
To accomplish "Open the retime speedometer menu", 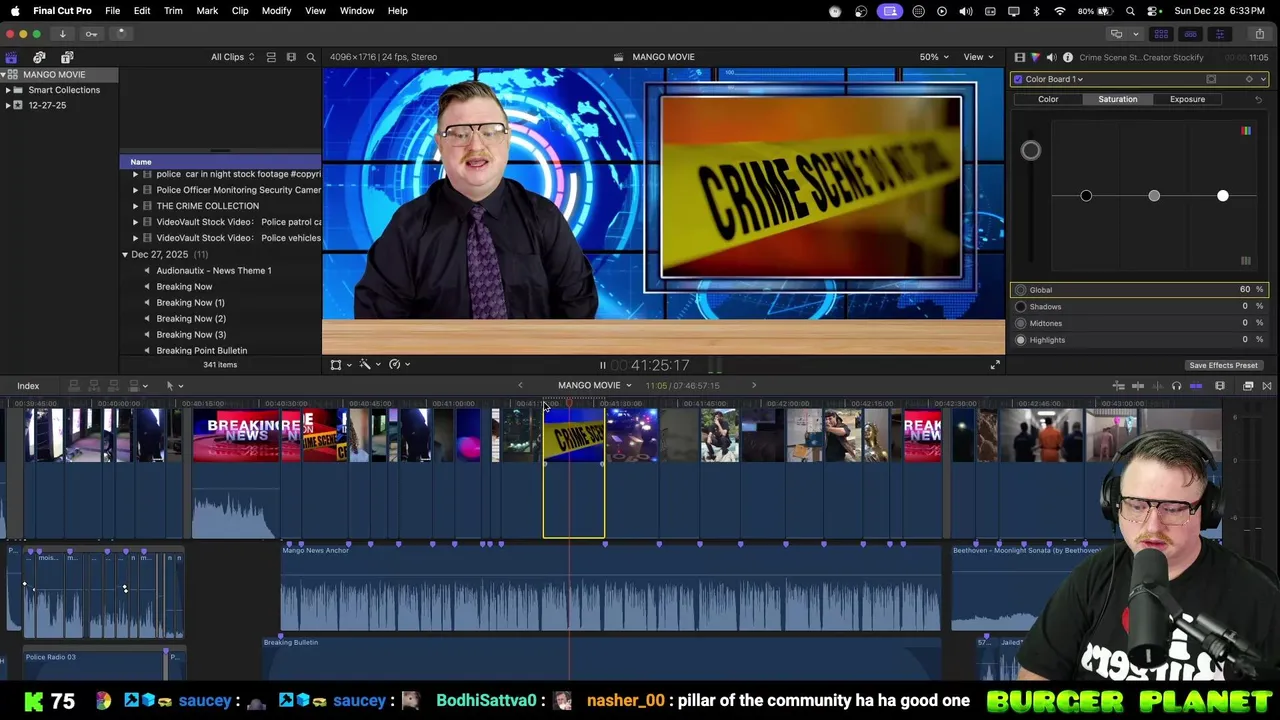I will (x=399, y=365).
